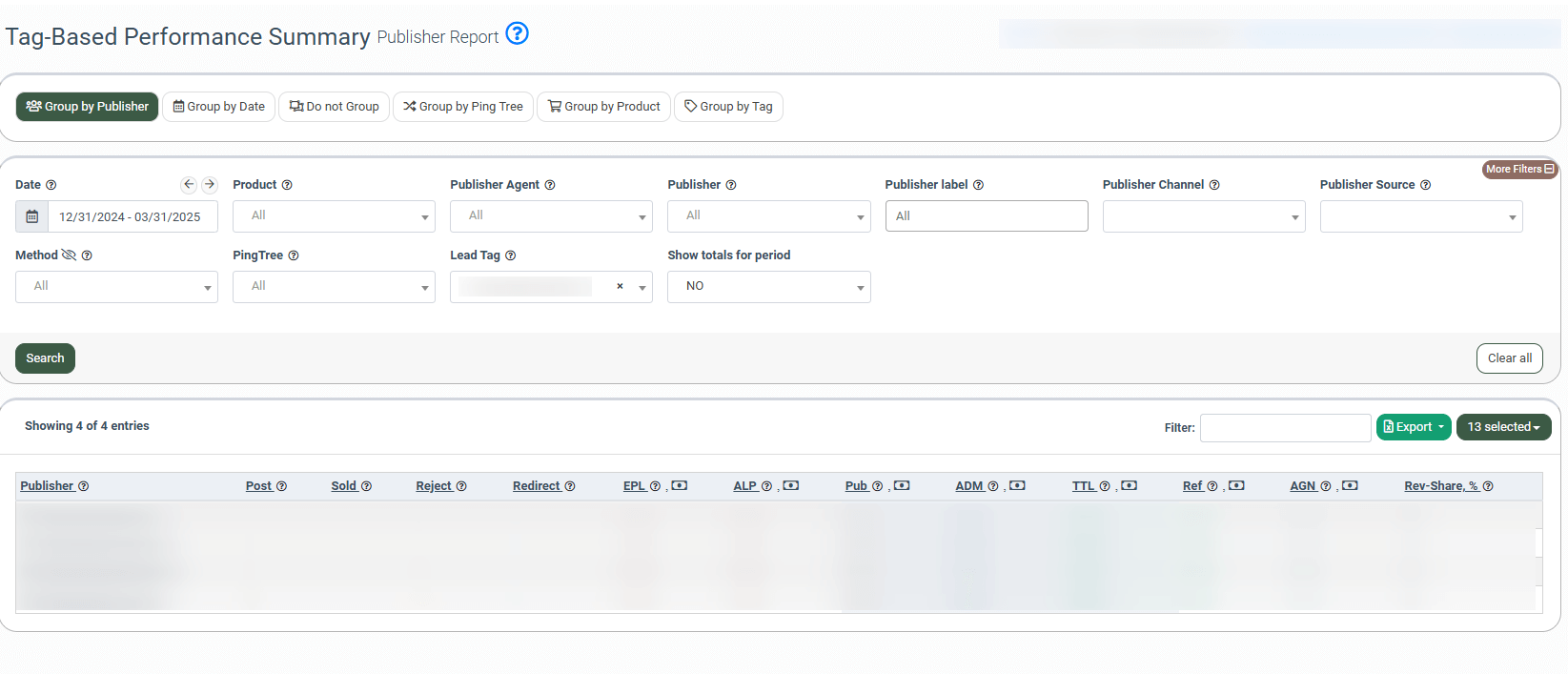Image resolution: width=1568 pixels, height=674 pixels.
Task: Click the table Filter input field
Action: pos(1285,428)
